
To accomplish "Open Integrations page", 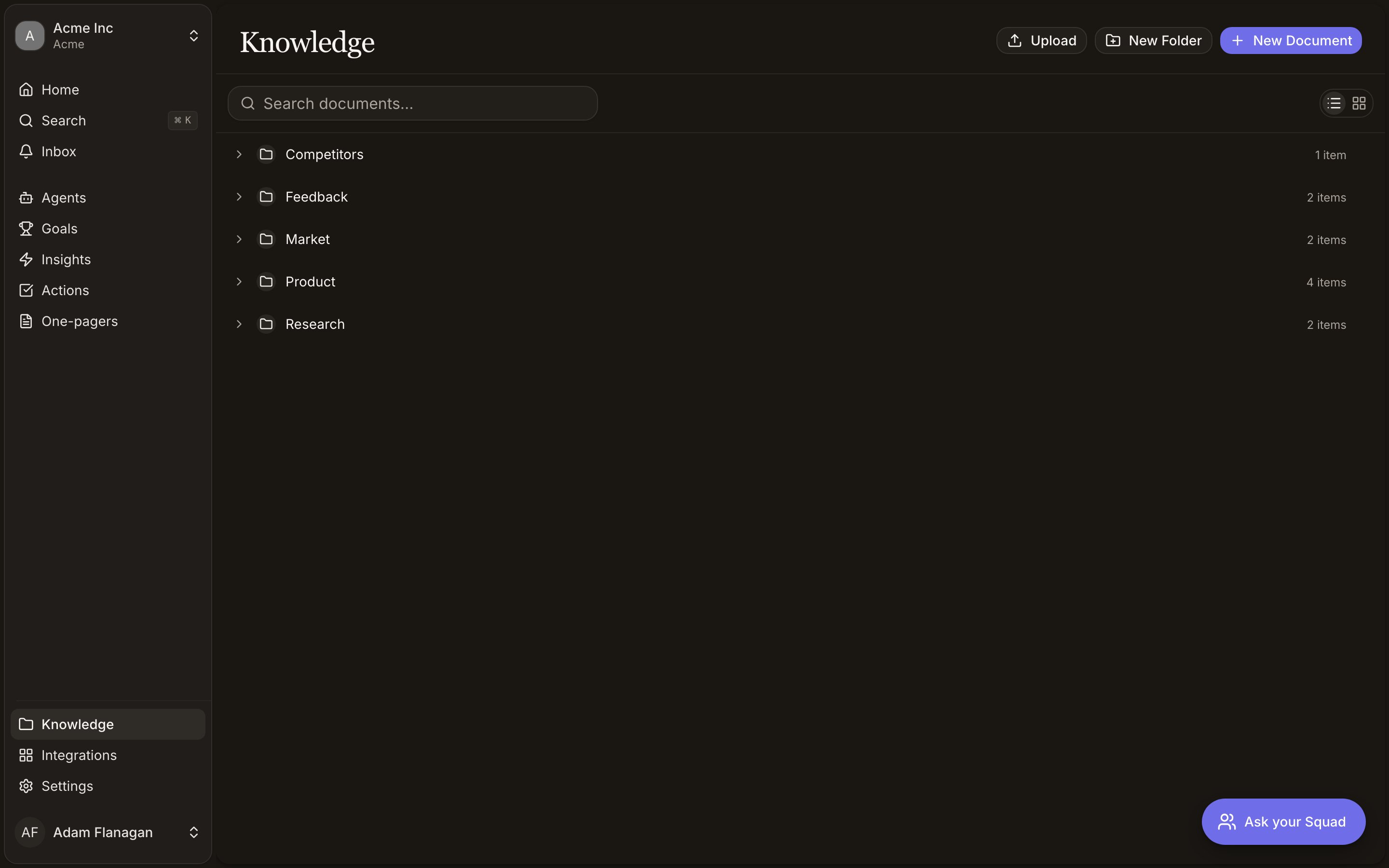I will 108,755.
